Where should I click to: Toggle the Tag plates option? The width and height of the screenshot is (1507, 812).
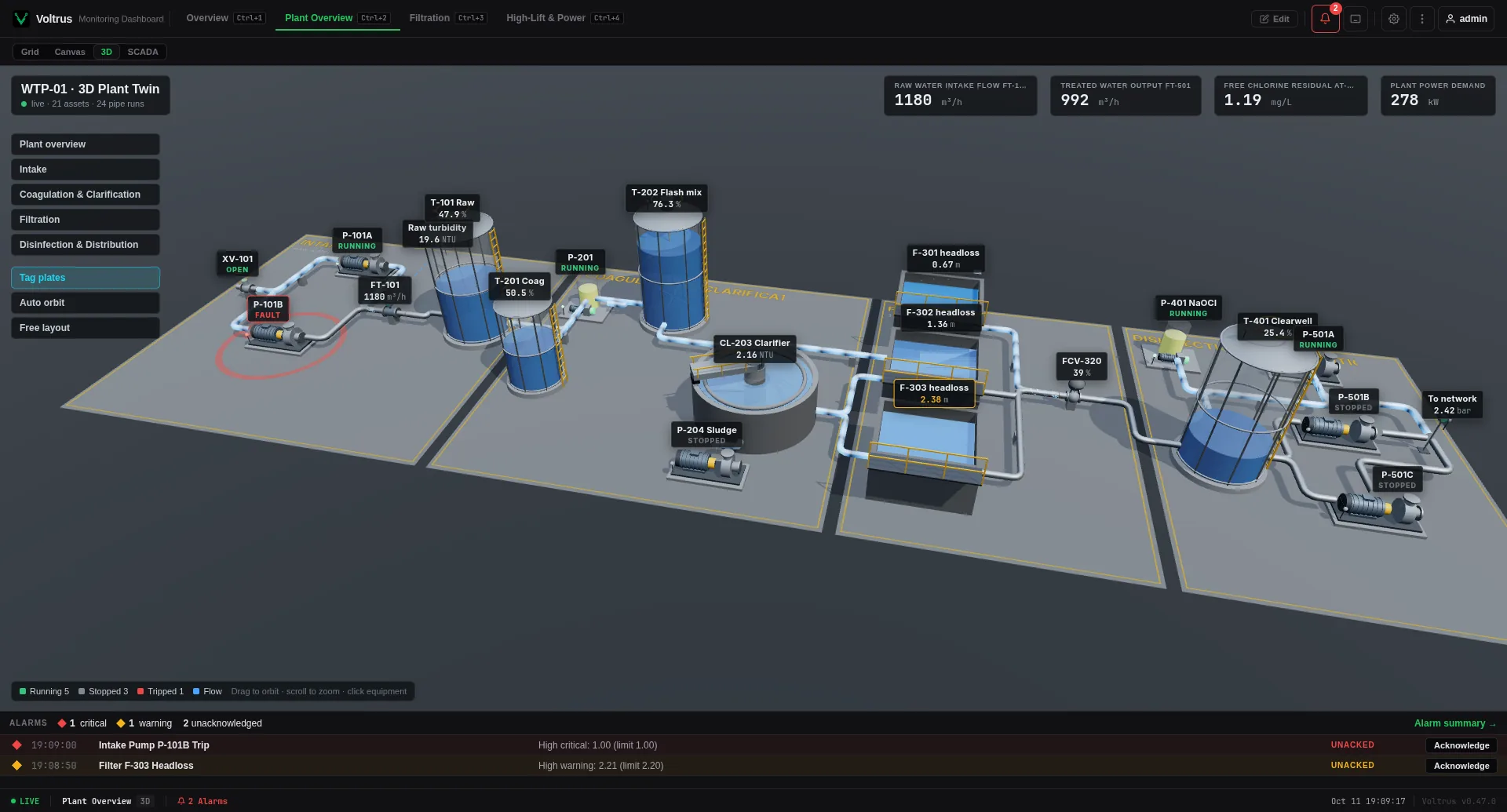click(x=86, y=278)
